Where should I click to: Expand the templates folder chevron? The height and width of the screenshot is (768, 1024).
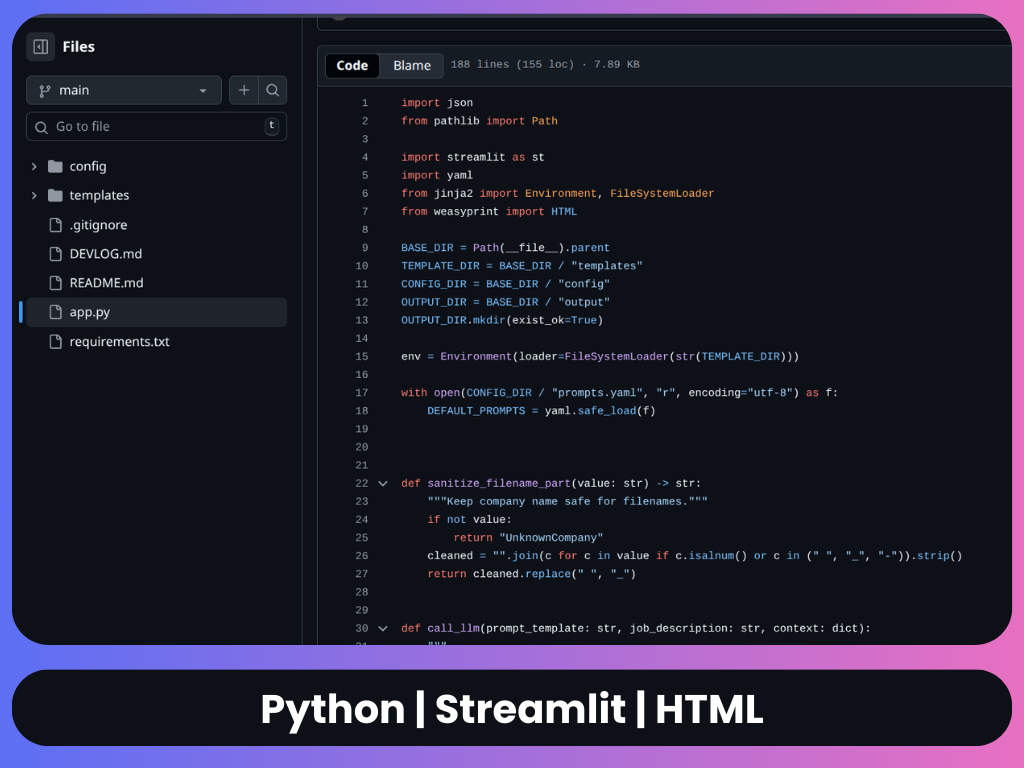pos(34,196)
